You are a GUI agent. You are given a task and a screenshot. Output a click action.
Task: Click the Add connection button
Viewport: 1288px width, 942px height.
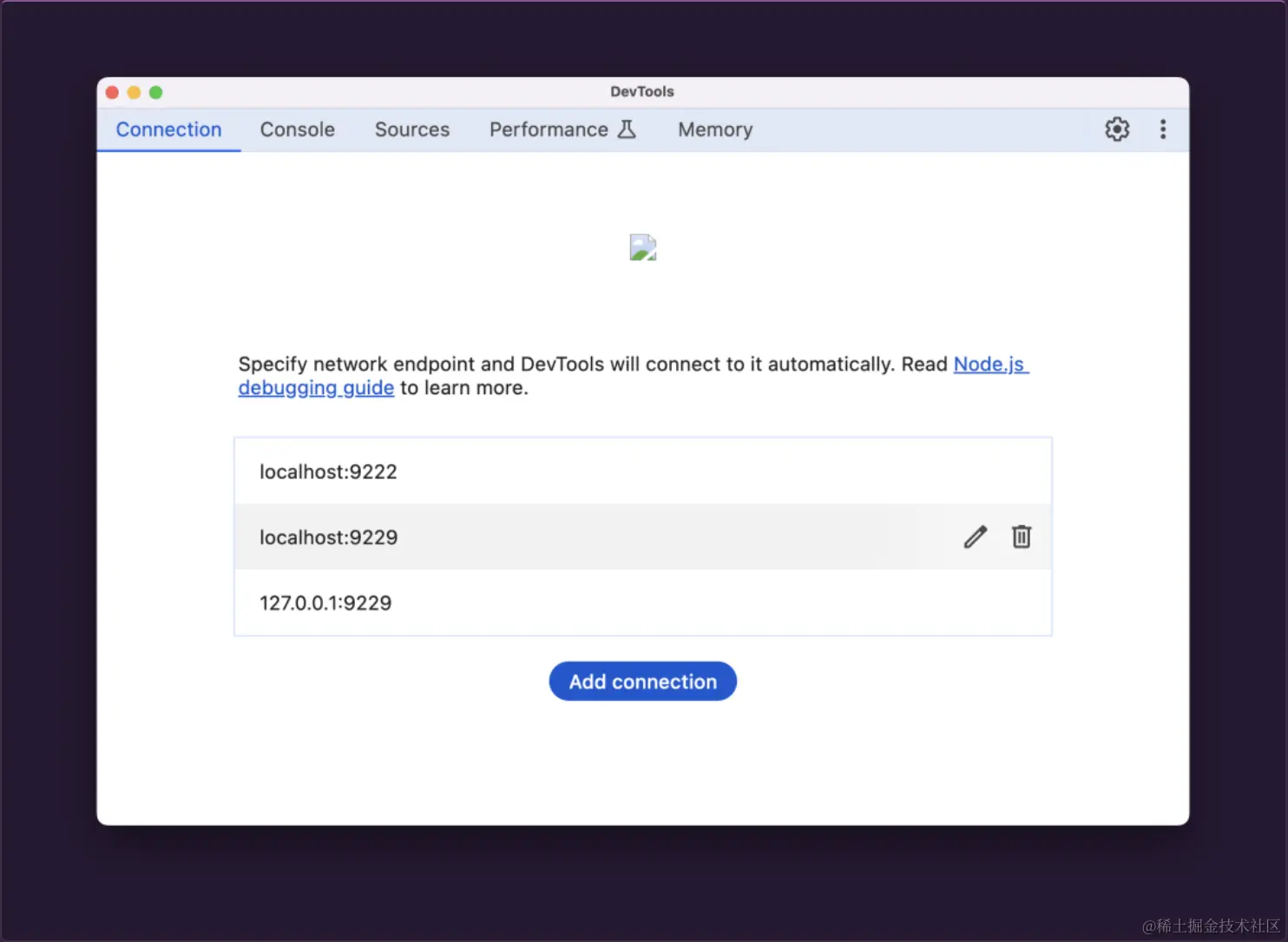[643, 682]
